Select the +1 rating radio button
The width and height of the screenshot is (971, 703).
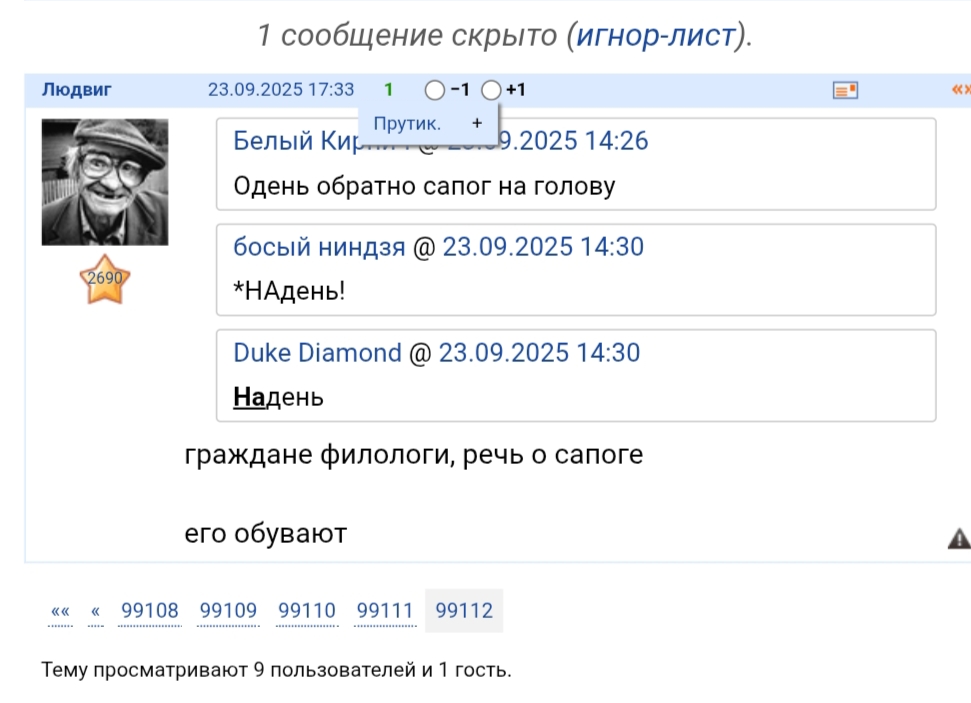point(490,90)
